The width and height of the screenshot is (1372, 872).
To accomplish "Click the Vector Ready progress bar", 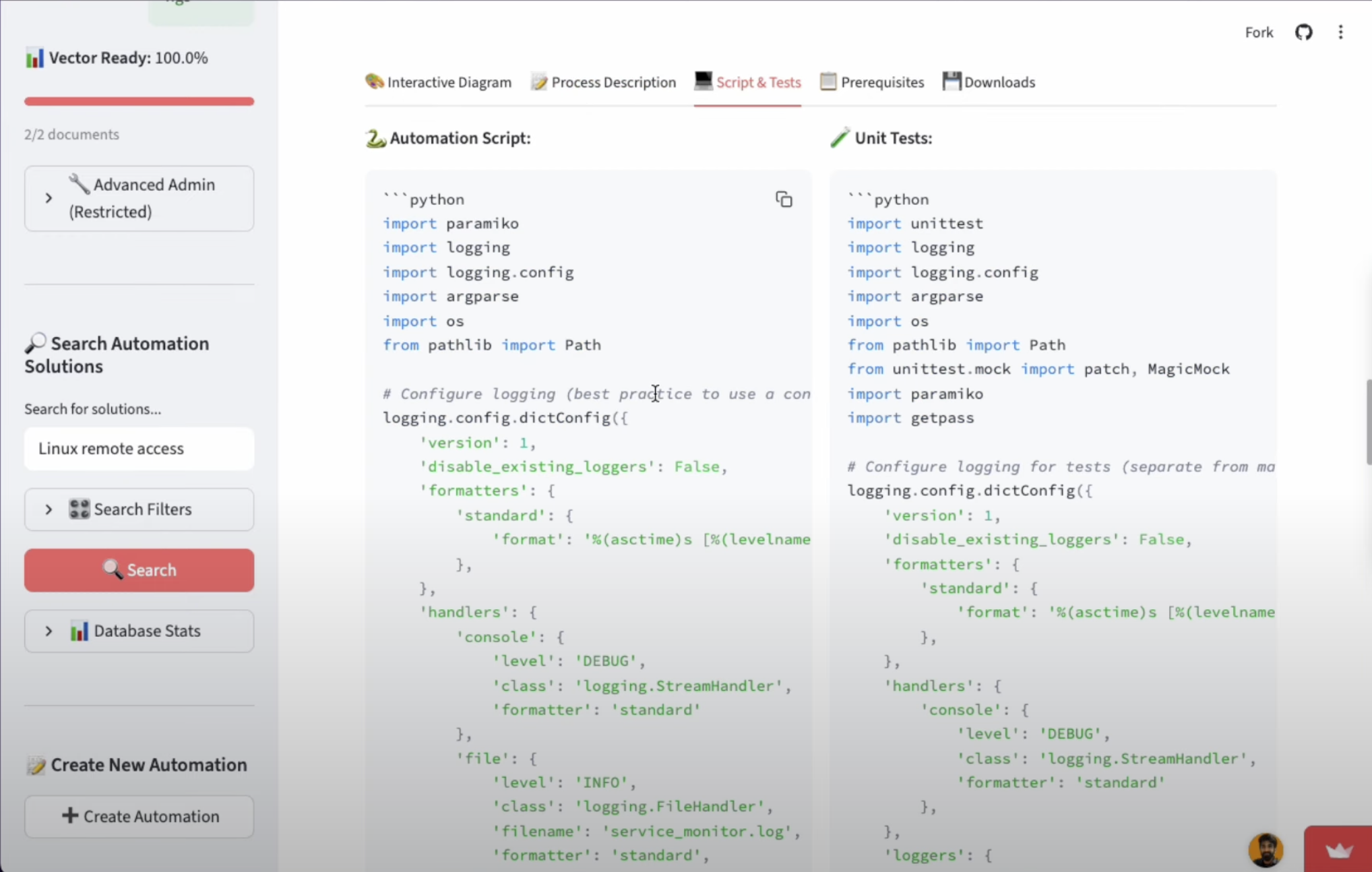I will (139, 101).
